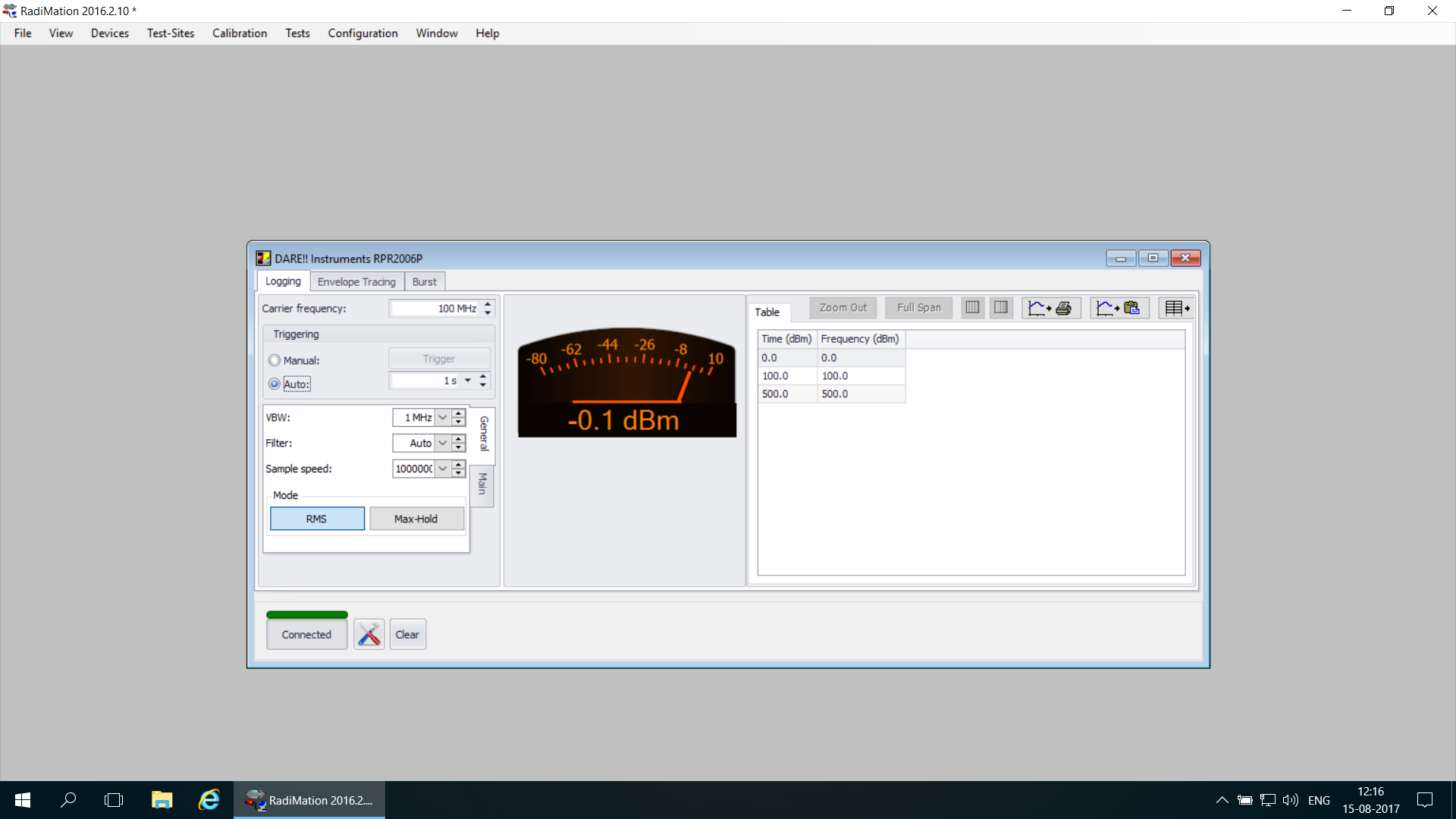Select the Table tab
Screen dimensions: 1456x819
coord(767,312)
